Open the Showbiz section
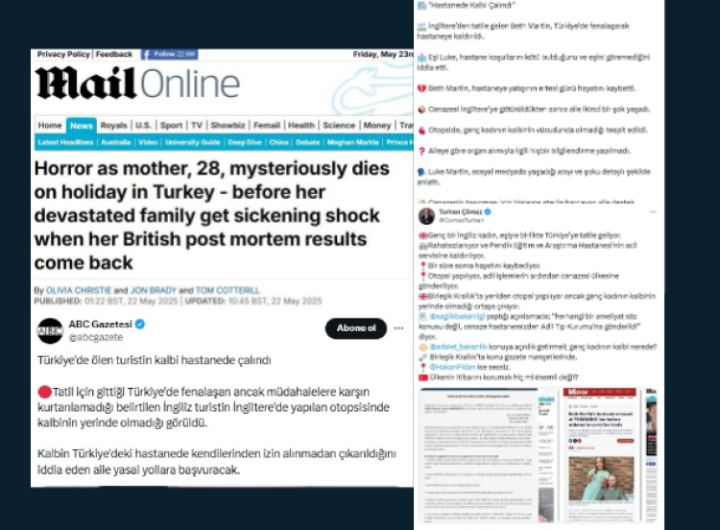This screenshot has height=530, width=720. pyautogui.click(x=228, y=125)
